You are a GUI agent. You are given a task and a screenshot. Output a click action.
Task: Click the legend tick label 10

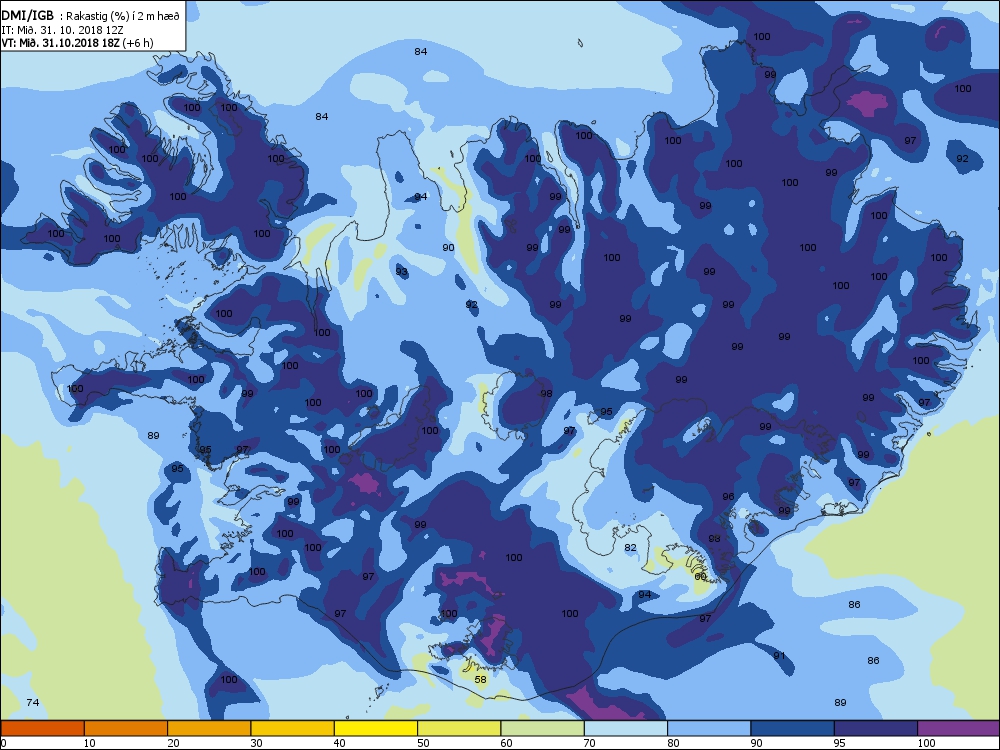[89, 743]
